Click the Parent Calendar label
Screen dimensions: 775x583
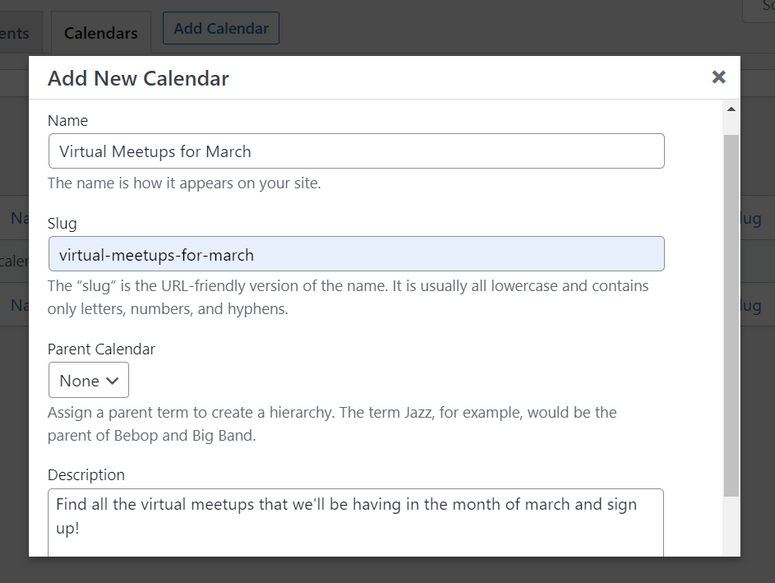pos(101,349)
